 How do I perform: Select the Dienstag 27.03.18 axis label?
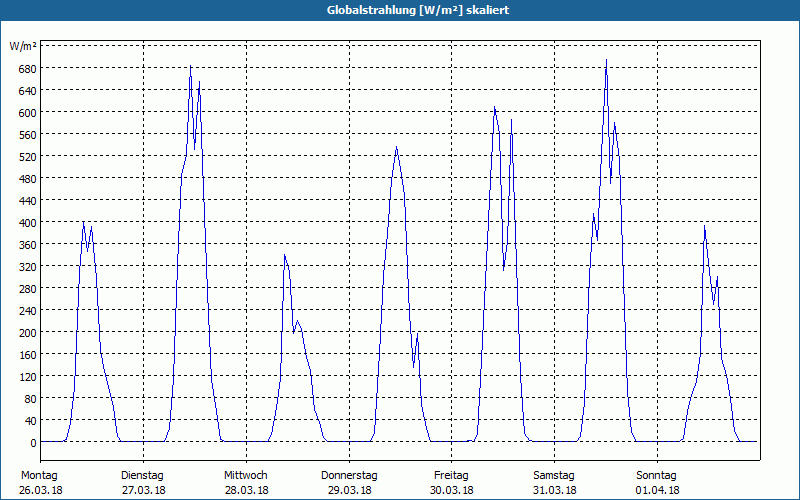tap(143, 483)
